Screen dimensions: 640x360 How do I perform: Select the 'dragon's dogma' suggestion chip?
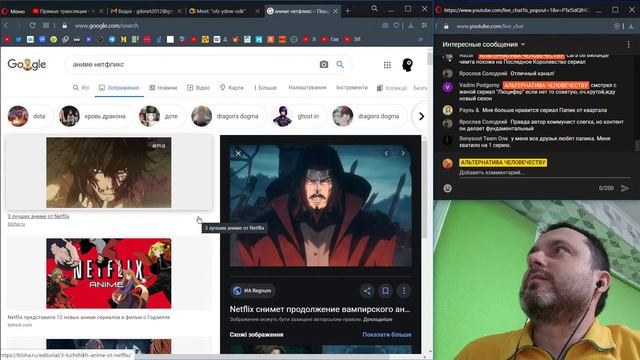tap(230, 116)
